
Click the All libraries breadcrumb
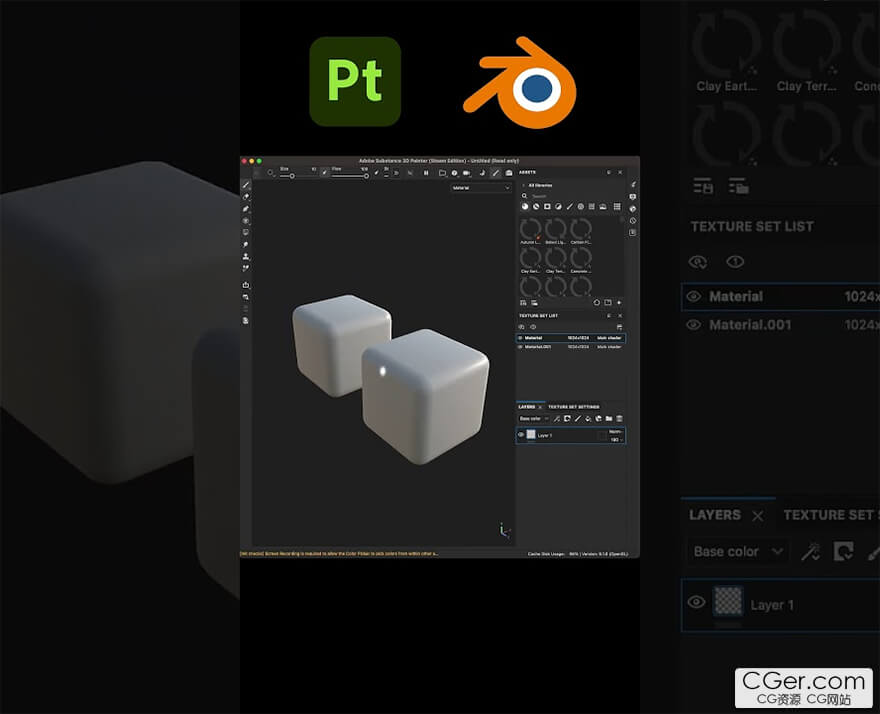click(540, 185)
